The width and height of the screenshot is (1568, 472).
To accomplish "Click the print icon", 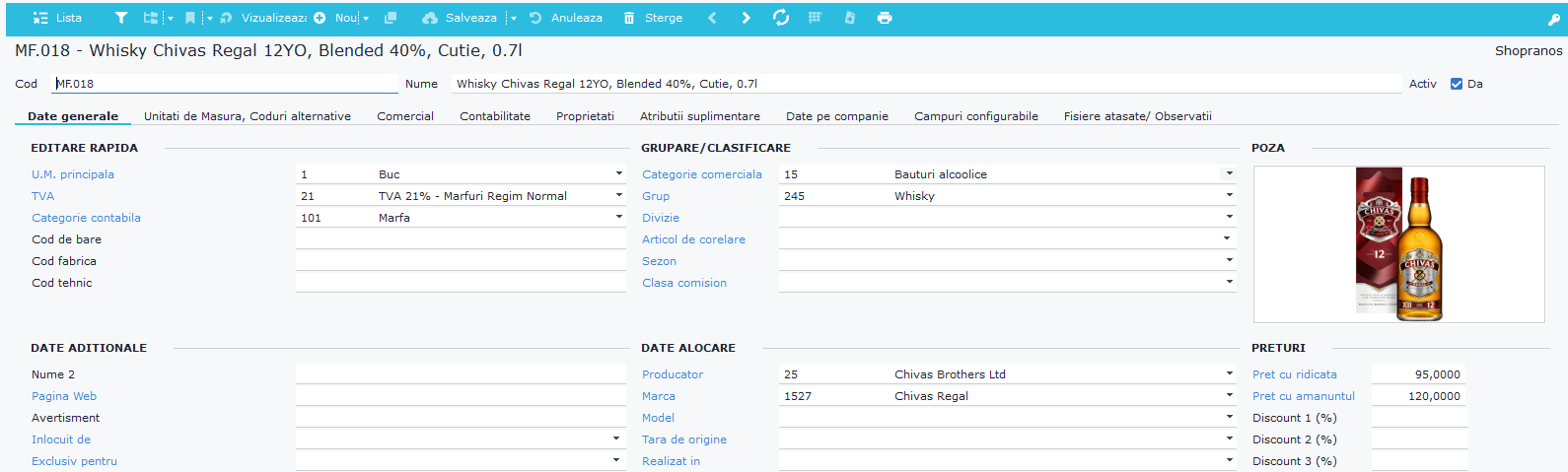I will click(x=885, y=18).
